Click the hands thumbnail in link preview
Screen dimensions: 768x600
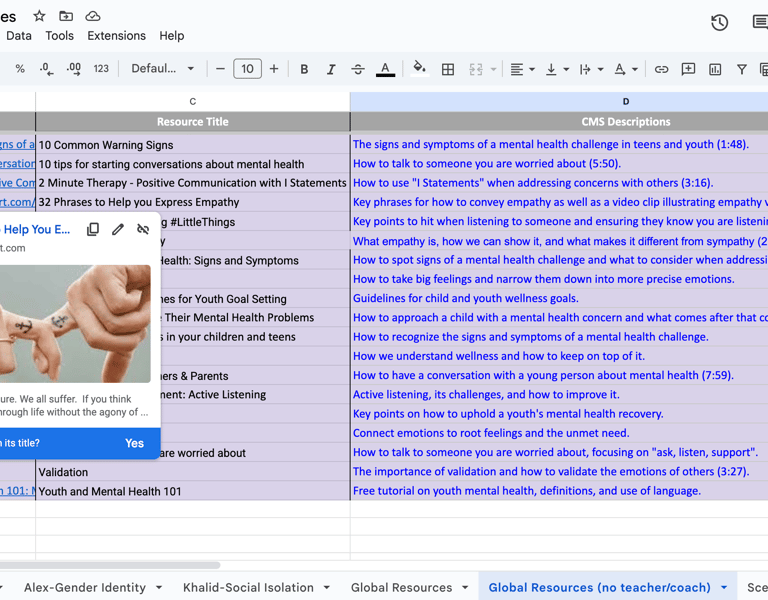point(75,324)
